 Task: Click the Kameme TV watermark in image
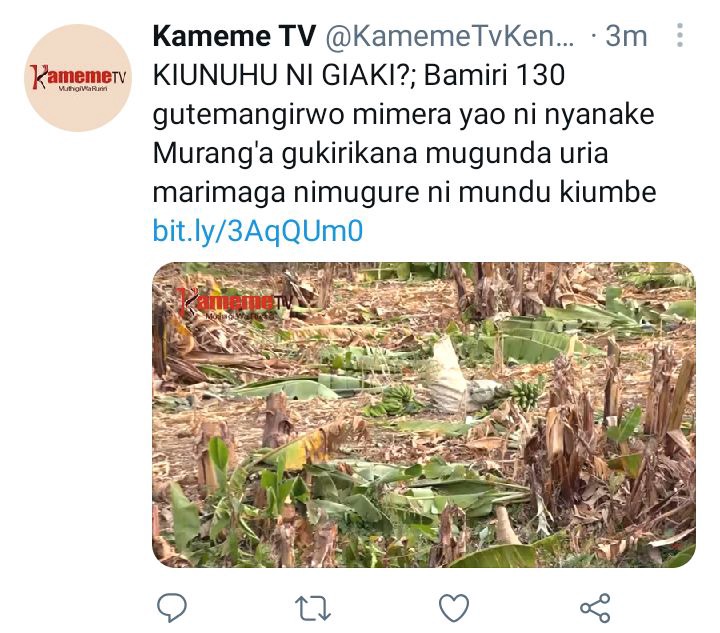235,303
